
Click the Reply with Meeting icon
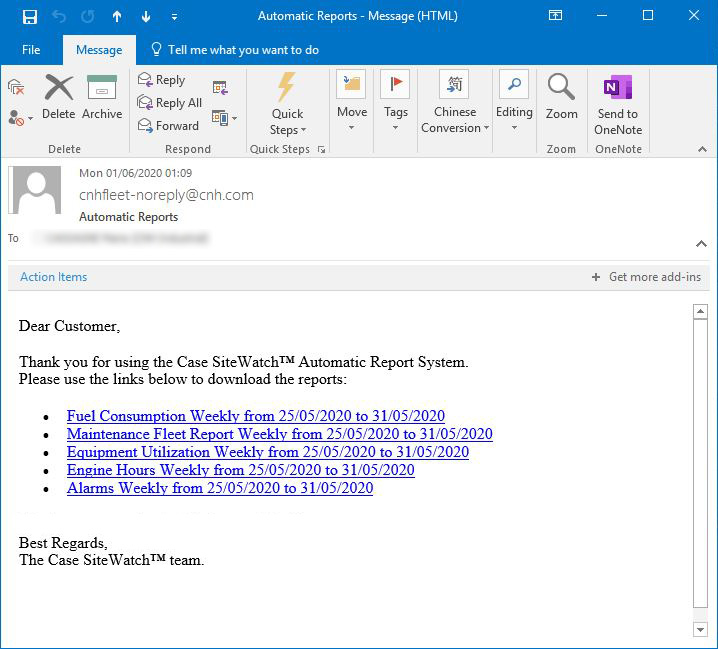coord(220,87)
